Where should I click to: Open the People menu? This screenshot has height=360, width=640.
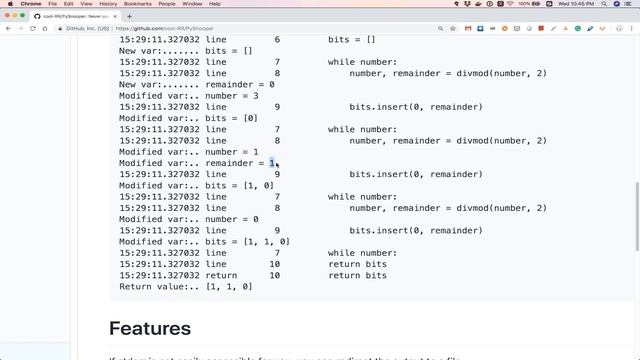[x=167, y=4]
